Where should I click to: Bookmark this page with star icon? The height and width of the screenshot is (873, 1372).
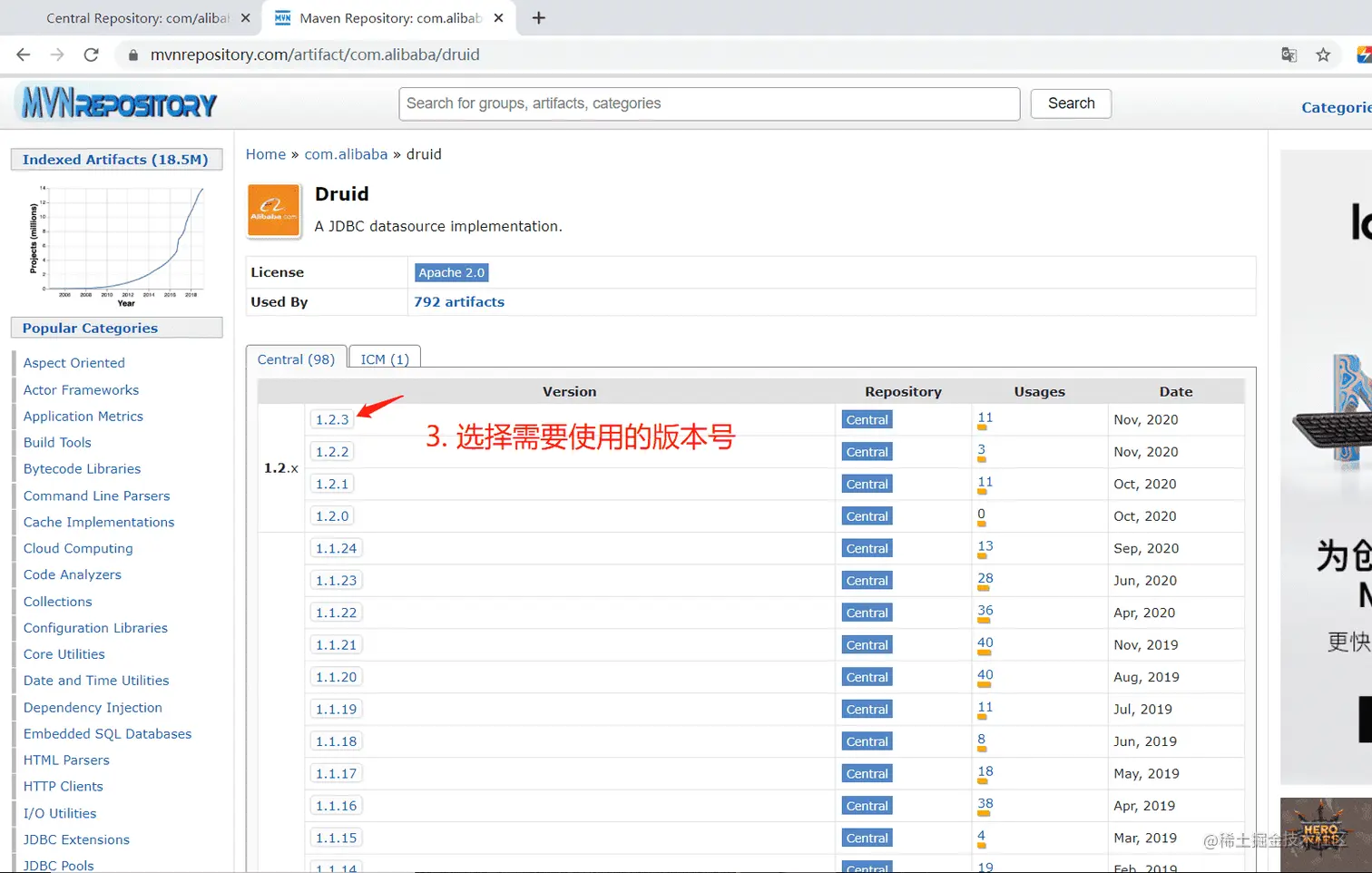point(1323,54)
